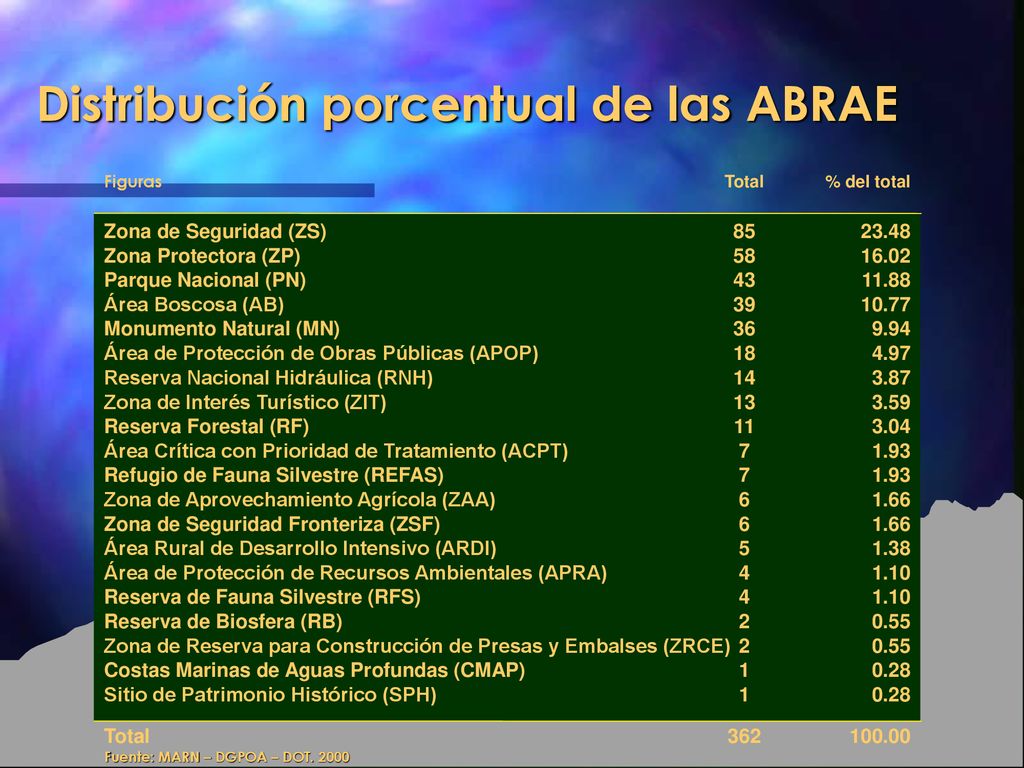
Task: Click "Zona de Aprovechamiento Agrícola (ZAA)"
Action: [x=300, y=500]
